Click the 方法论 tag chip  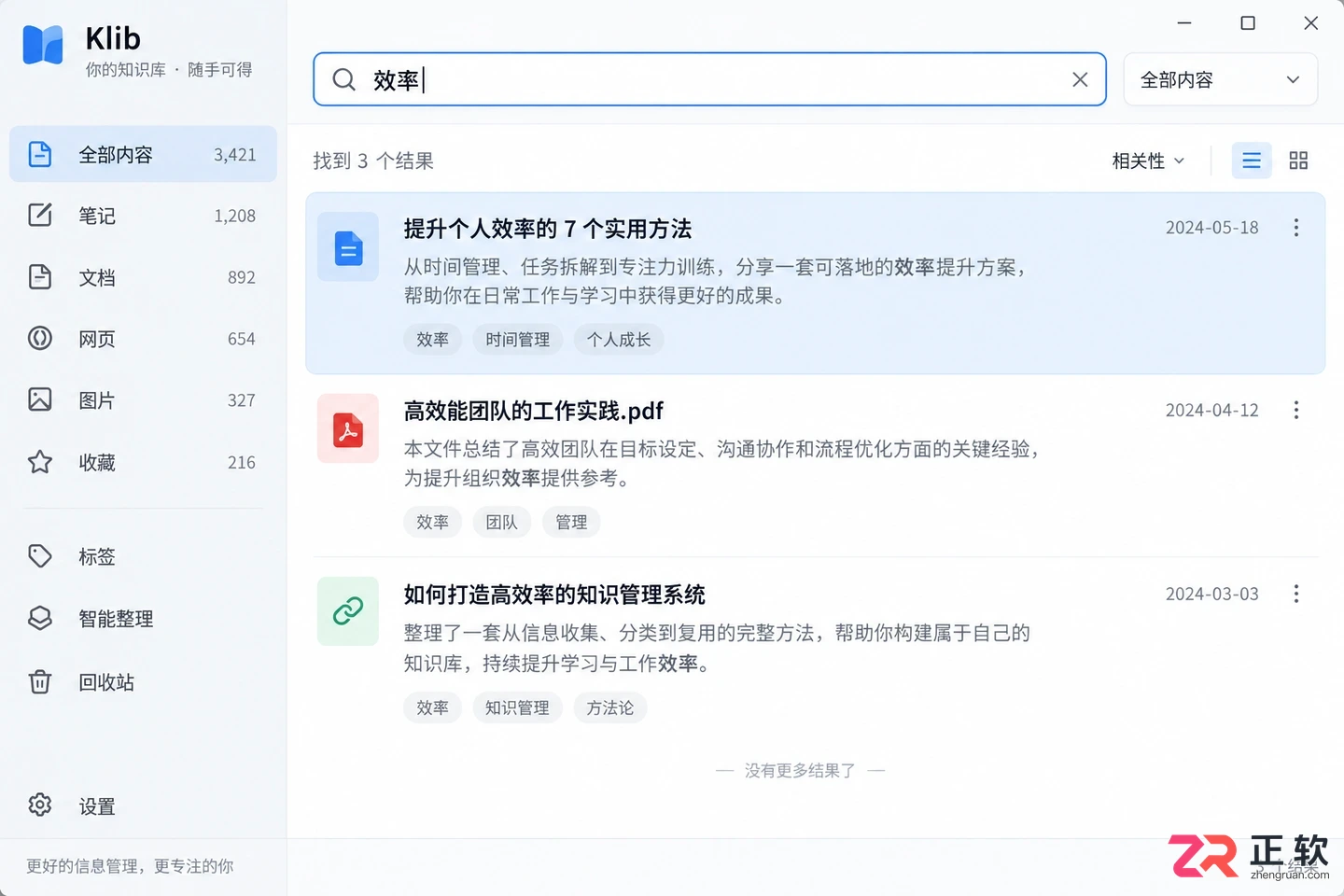click(x=610, y=707)
